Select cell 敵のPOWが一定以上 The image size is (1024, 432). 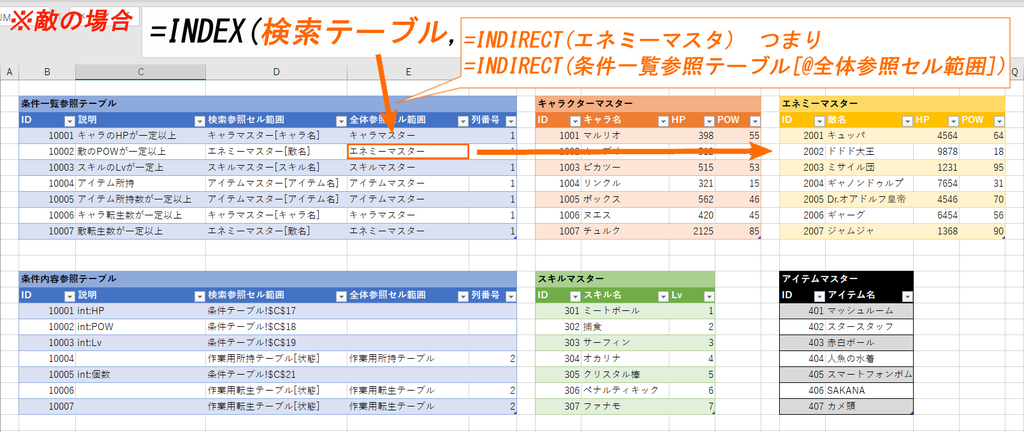coord(140,151)
